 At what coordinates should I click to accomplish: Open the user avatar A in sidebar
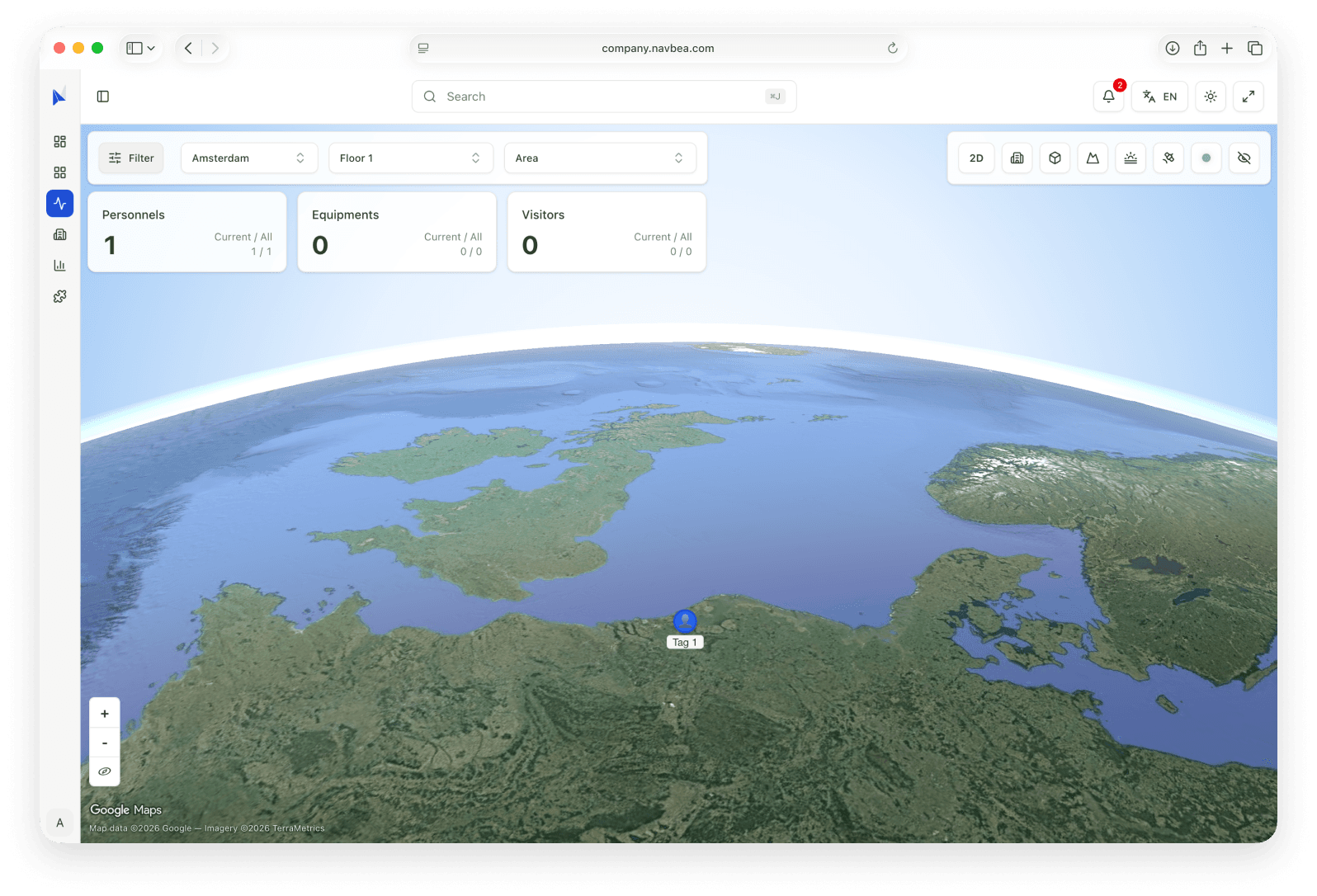59,823
